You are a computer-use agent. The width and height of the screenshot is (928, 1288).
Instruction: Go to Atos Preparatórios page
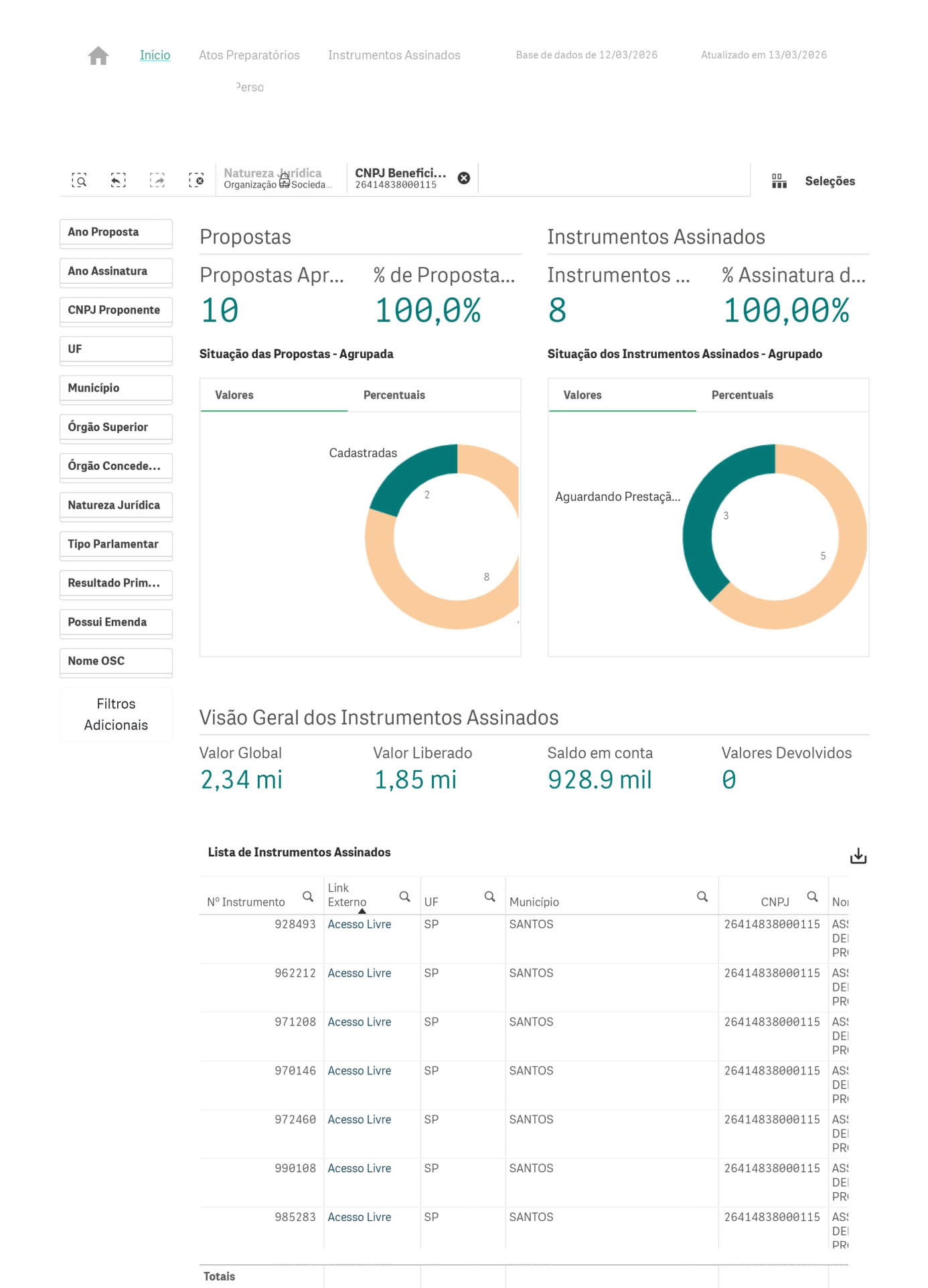coord(249,55)
